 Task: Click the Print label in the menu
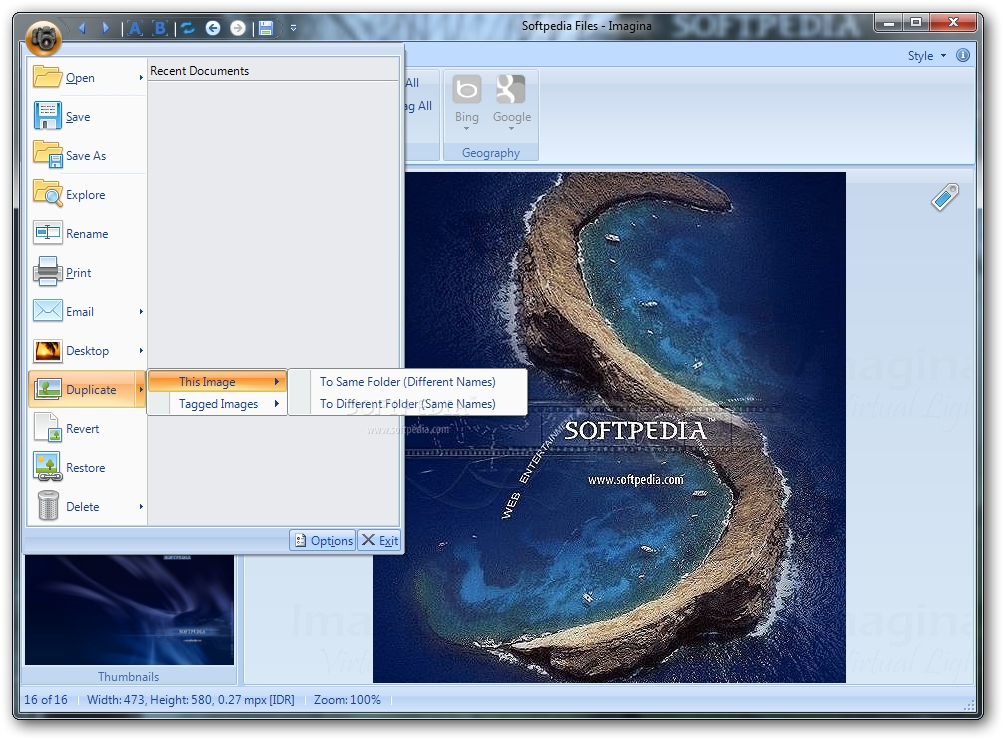78,273
